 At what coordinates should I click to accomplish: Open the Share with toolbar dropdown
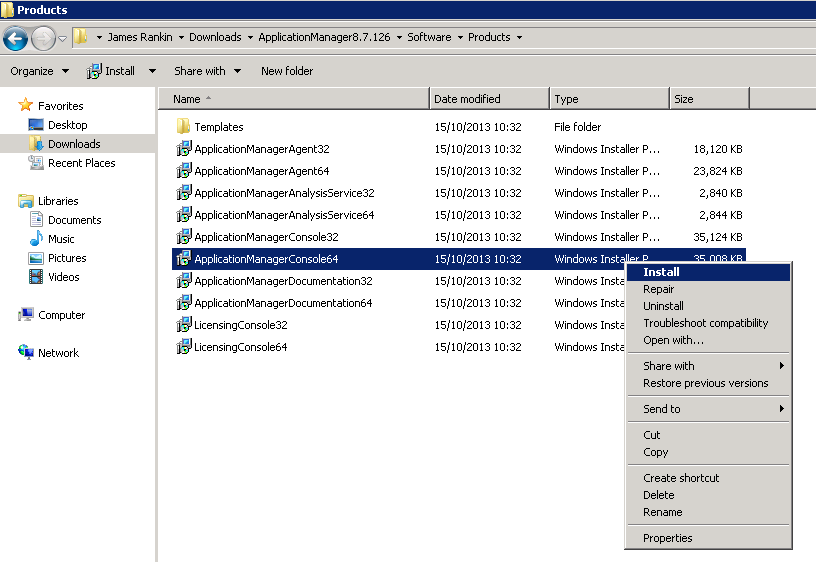tap(207, 71)
